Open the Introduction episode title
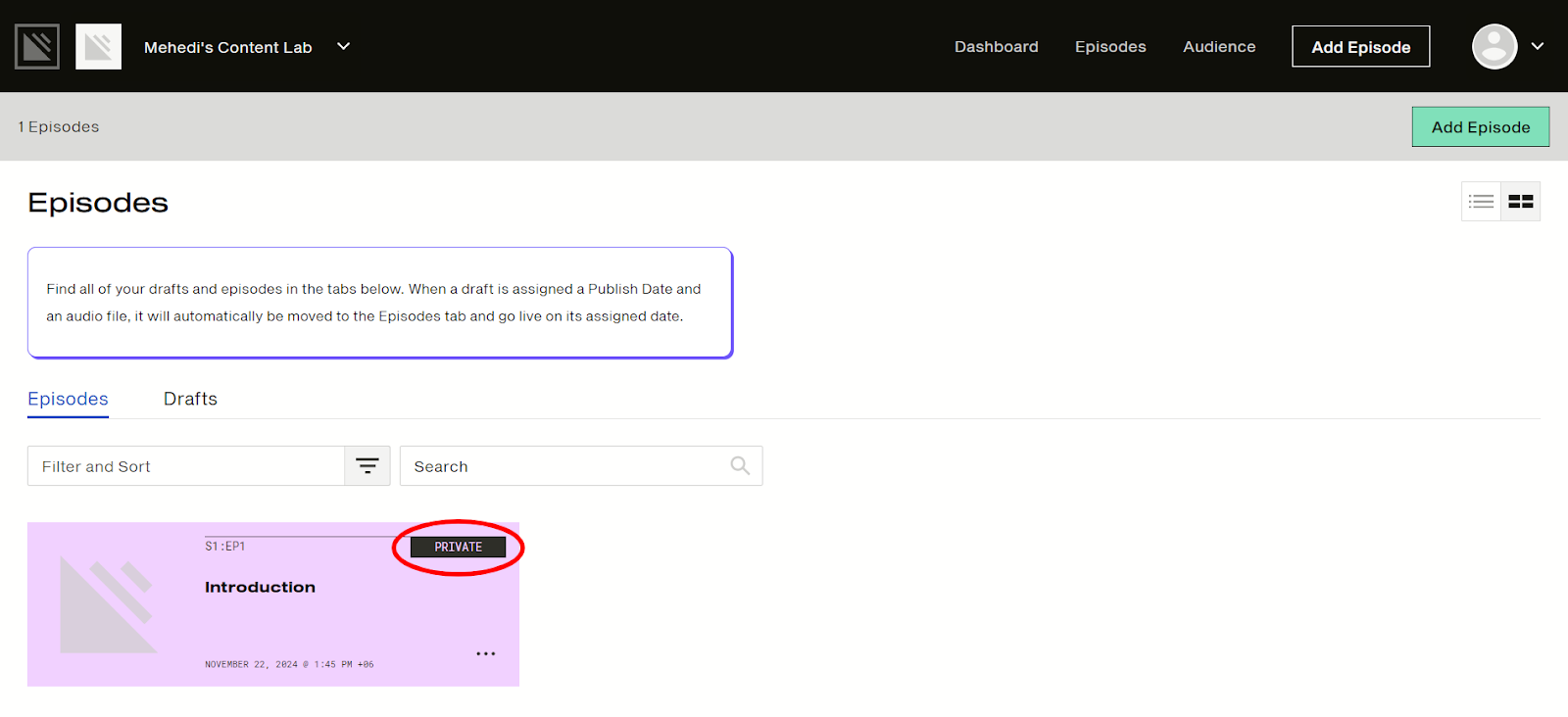Image resolution: width=1568 pixels, height=717 pixels. coord(260,587)
